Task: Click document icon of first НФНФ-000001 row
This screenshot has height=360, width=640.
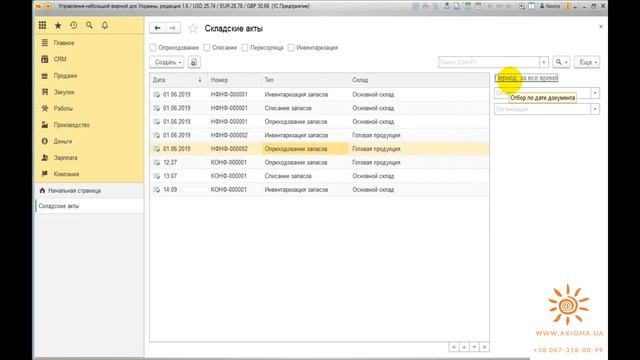Action: point(156,94)
